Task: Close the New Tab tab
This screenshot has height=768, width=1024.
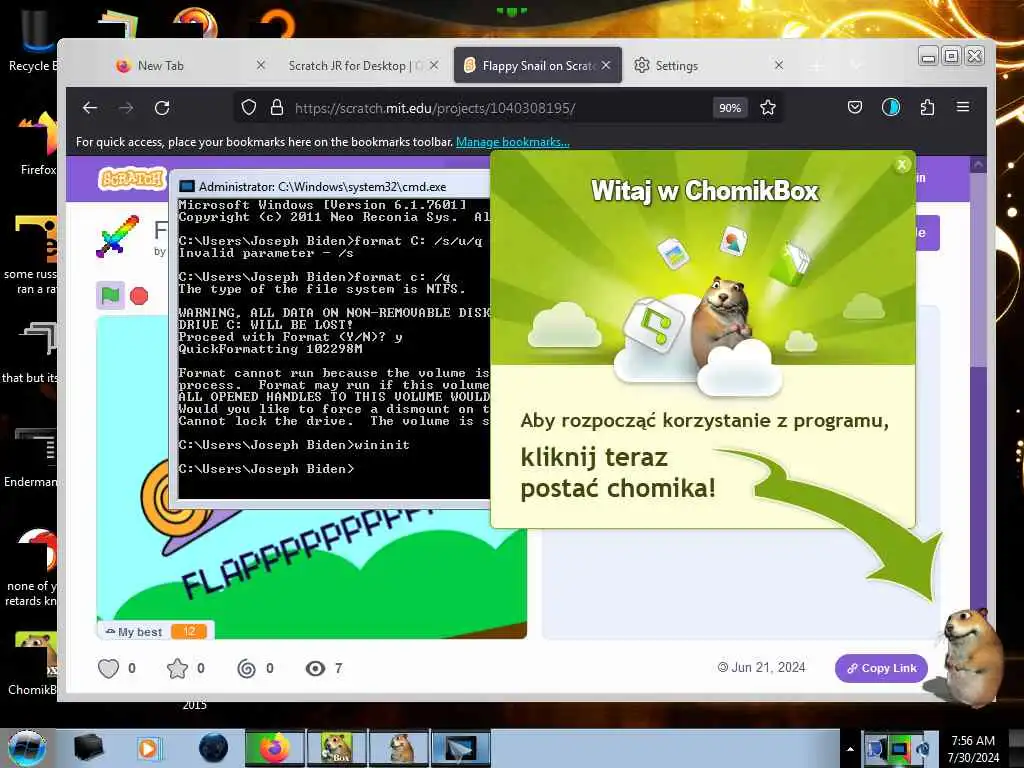Action: tap(261, 65)
